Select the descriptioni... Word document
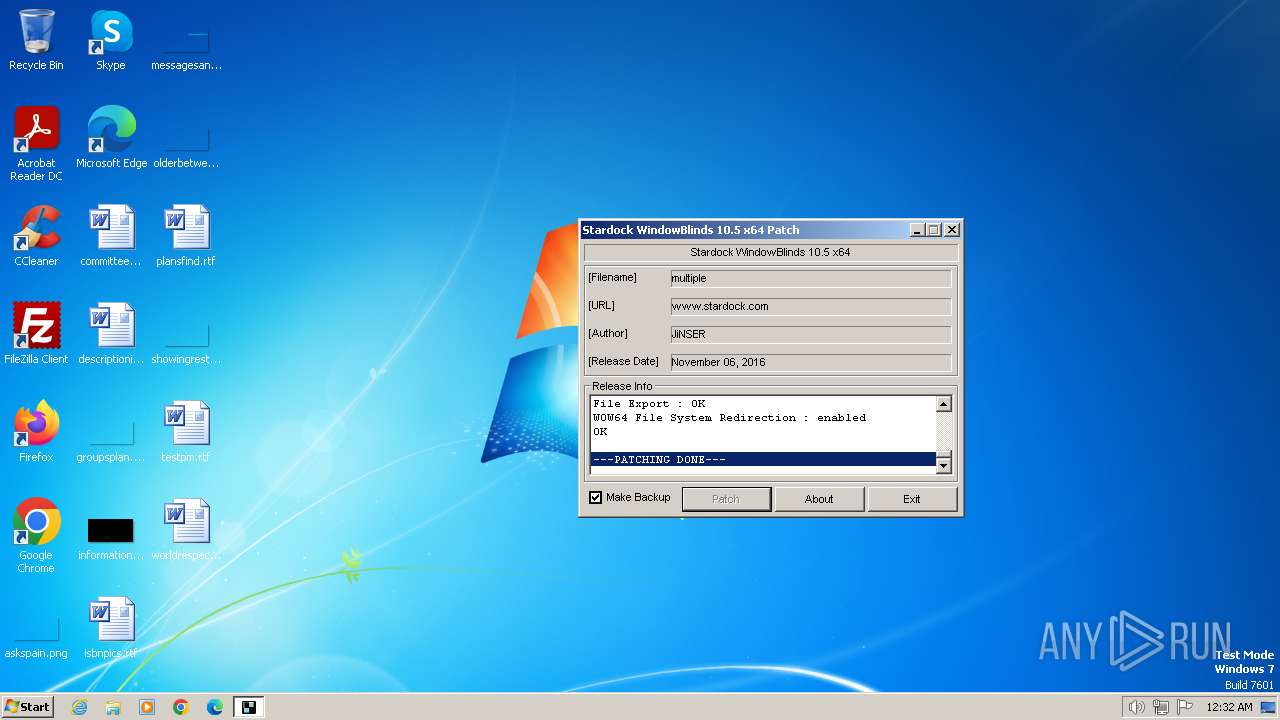 tap(111, 334)
